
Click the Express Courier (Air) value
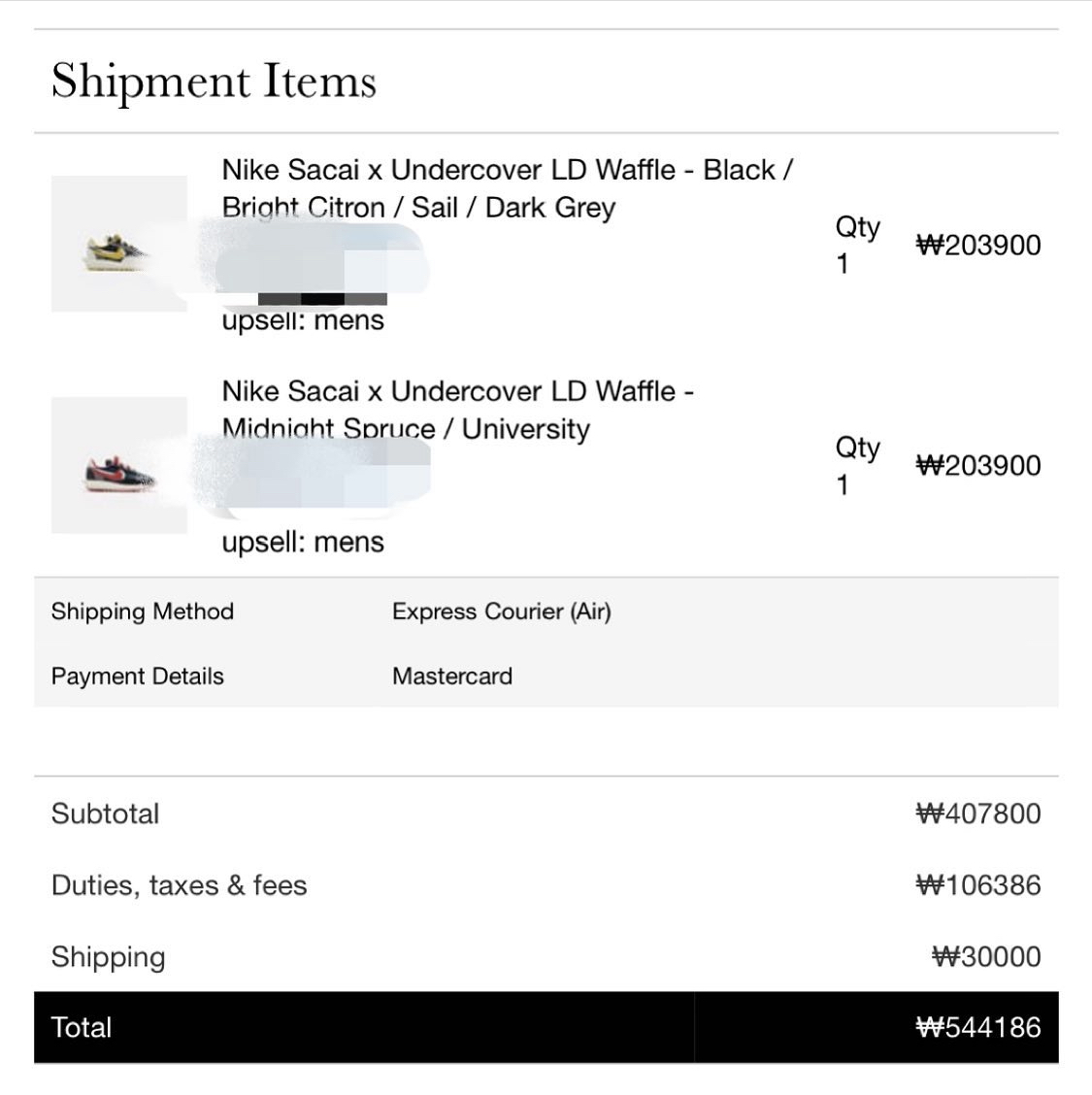coord(501,612)
